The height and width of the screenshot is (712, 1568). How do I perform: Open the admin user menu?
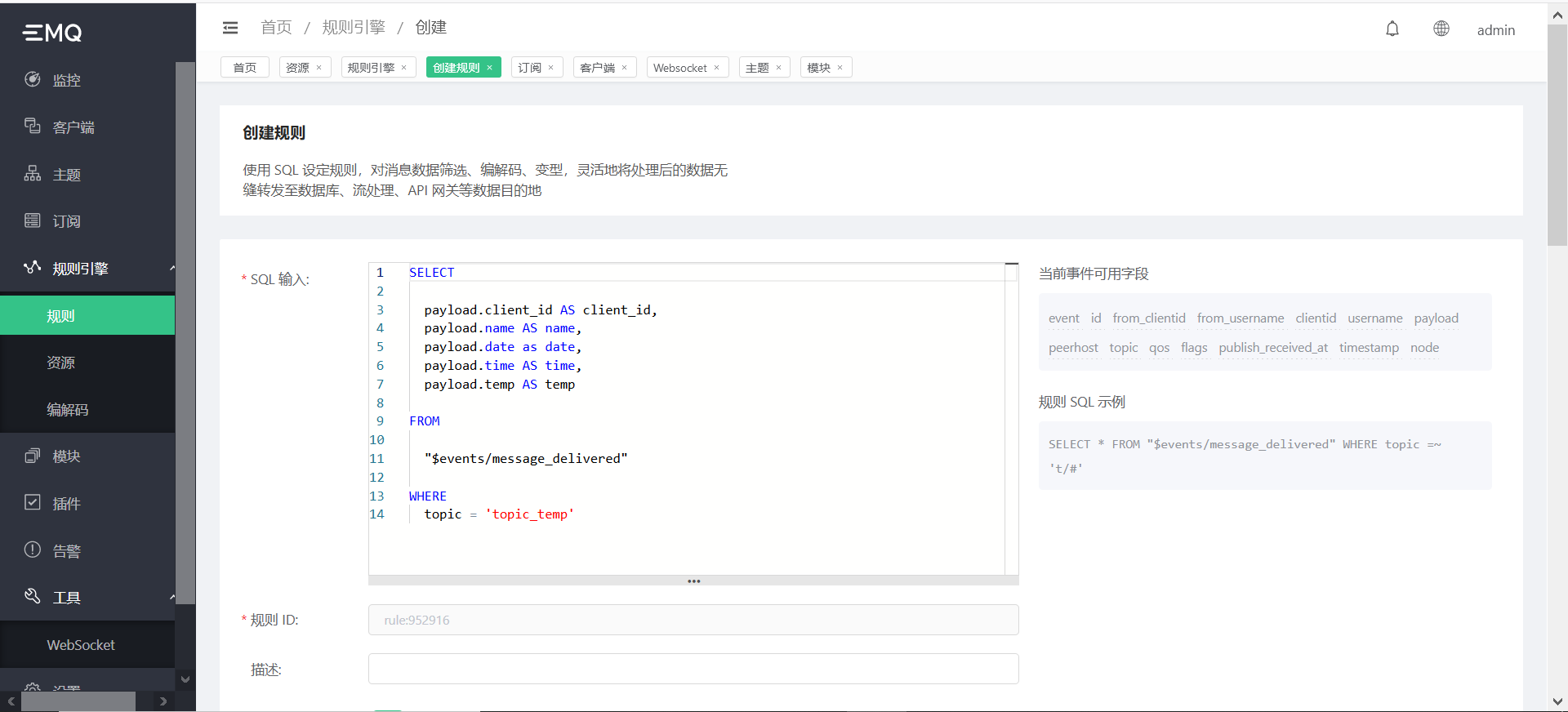[1495, 30]
